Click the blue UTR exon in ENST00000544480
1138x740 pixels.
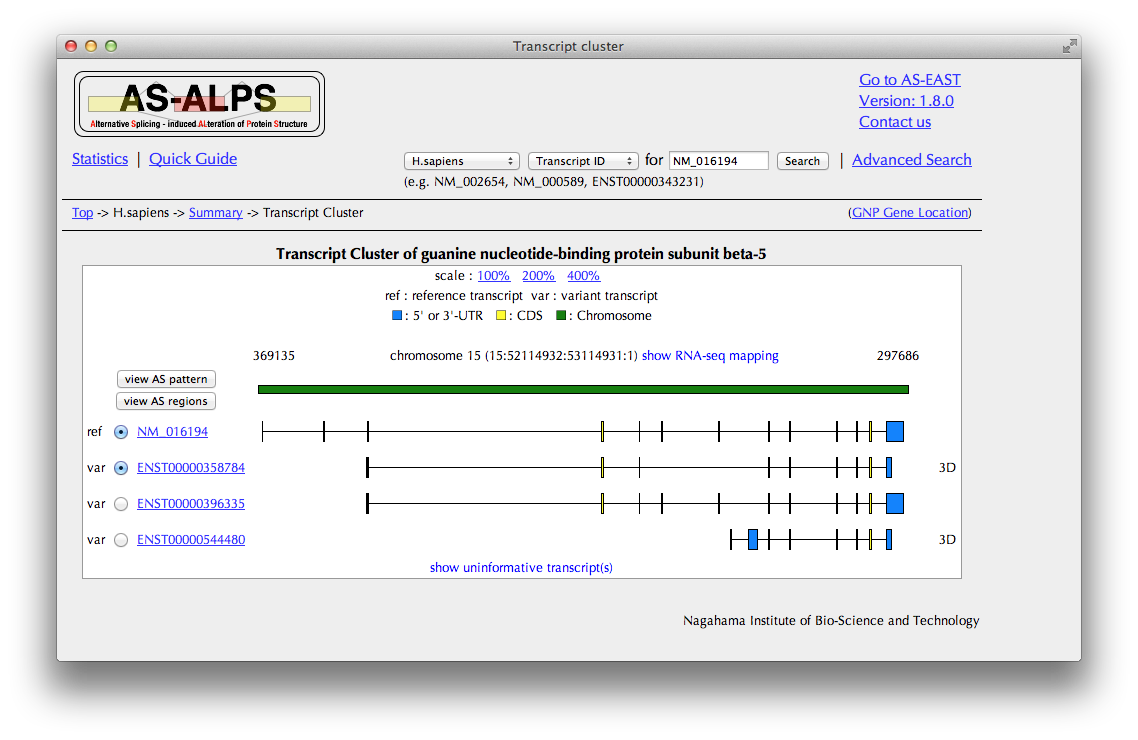(753, 540)
